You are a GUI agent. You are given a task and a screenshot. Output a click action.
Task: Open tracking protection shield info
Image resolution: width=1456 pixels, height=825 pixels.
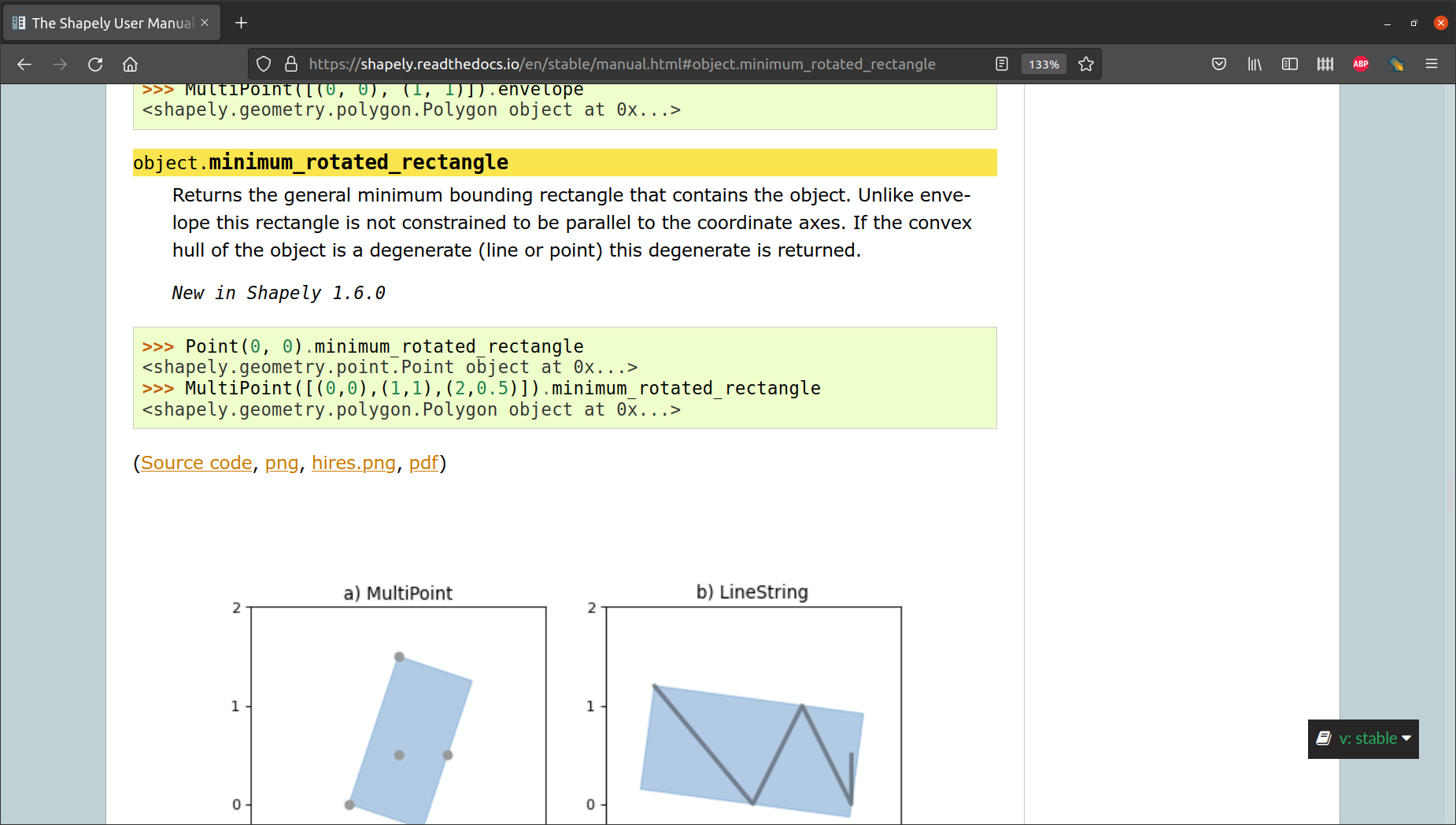264,65
